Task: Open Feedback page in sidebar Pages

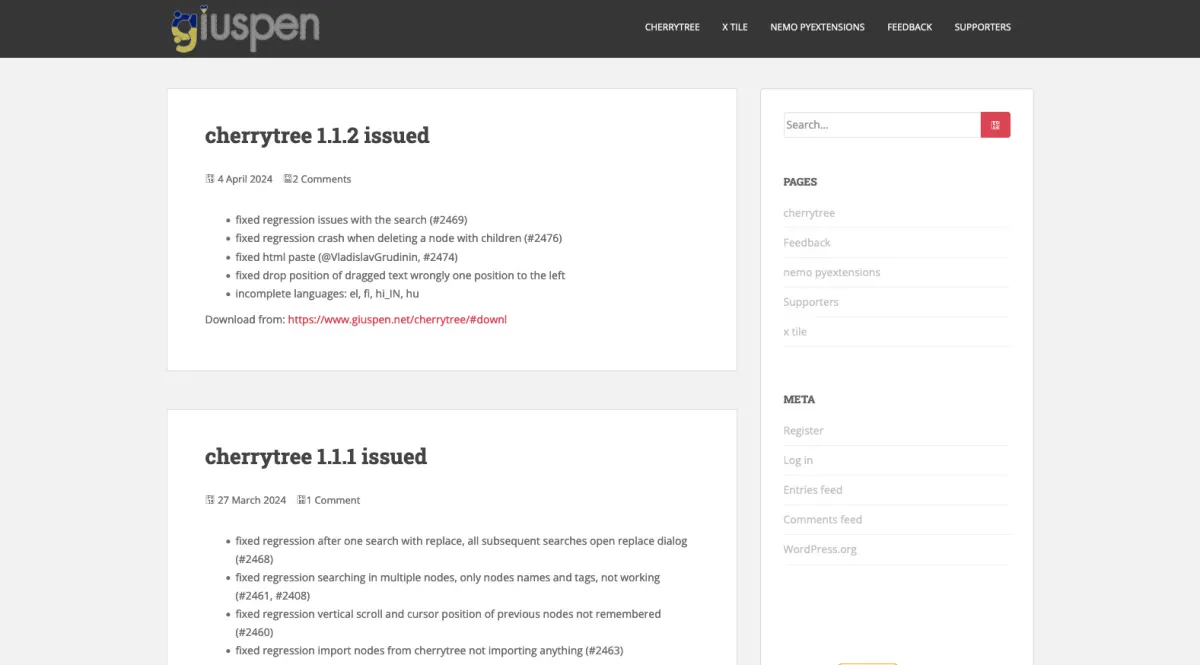Action: tap(807, 243)
